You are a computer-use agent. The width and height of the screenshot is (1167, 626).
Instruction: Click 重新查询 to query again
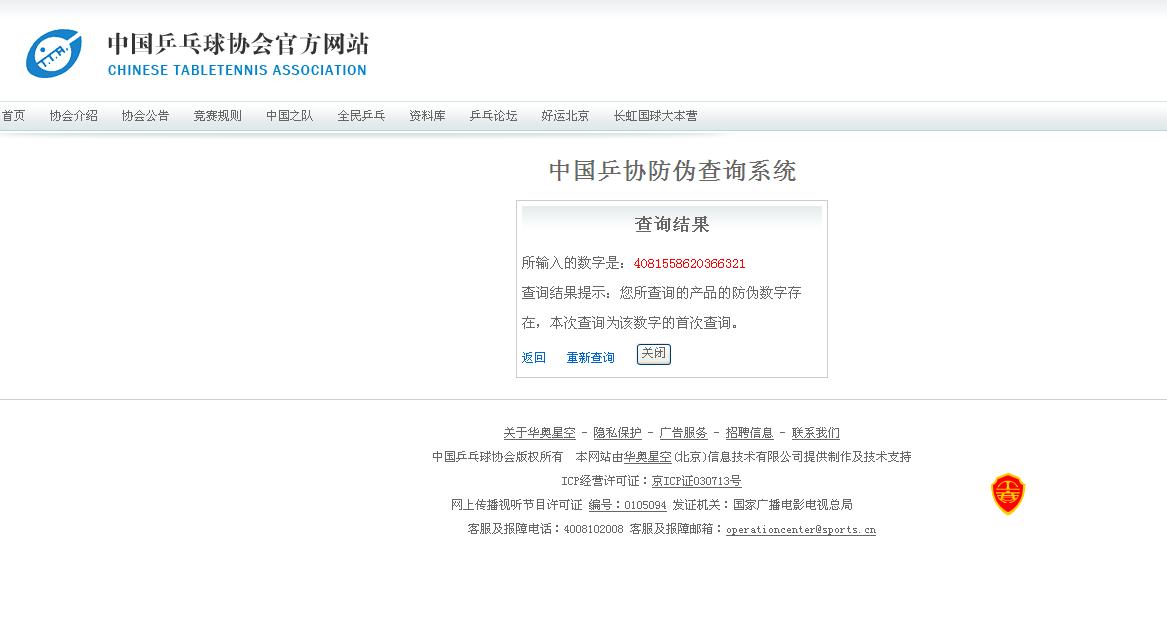(x=591, y=358)
